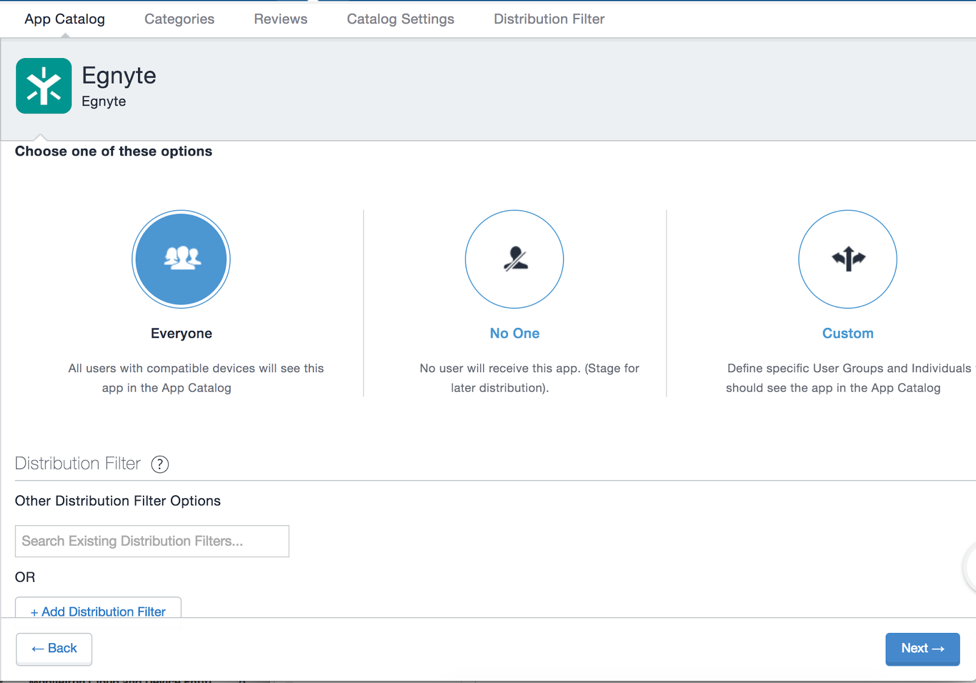Click the Next button

tap(922, 648)
